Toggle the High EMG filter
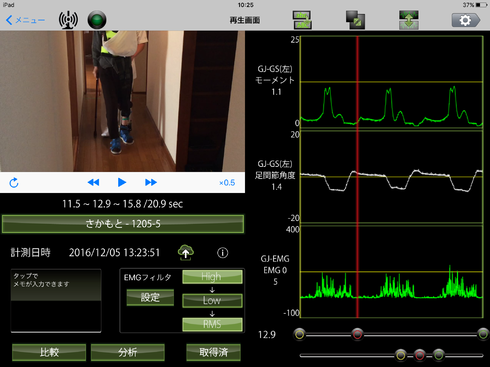This screenshot has width=490, height=367. coord(212,277)
